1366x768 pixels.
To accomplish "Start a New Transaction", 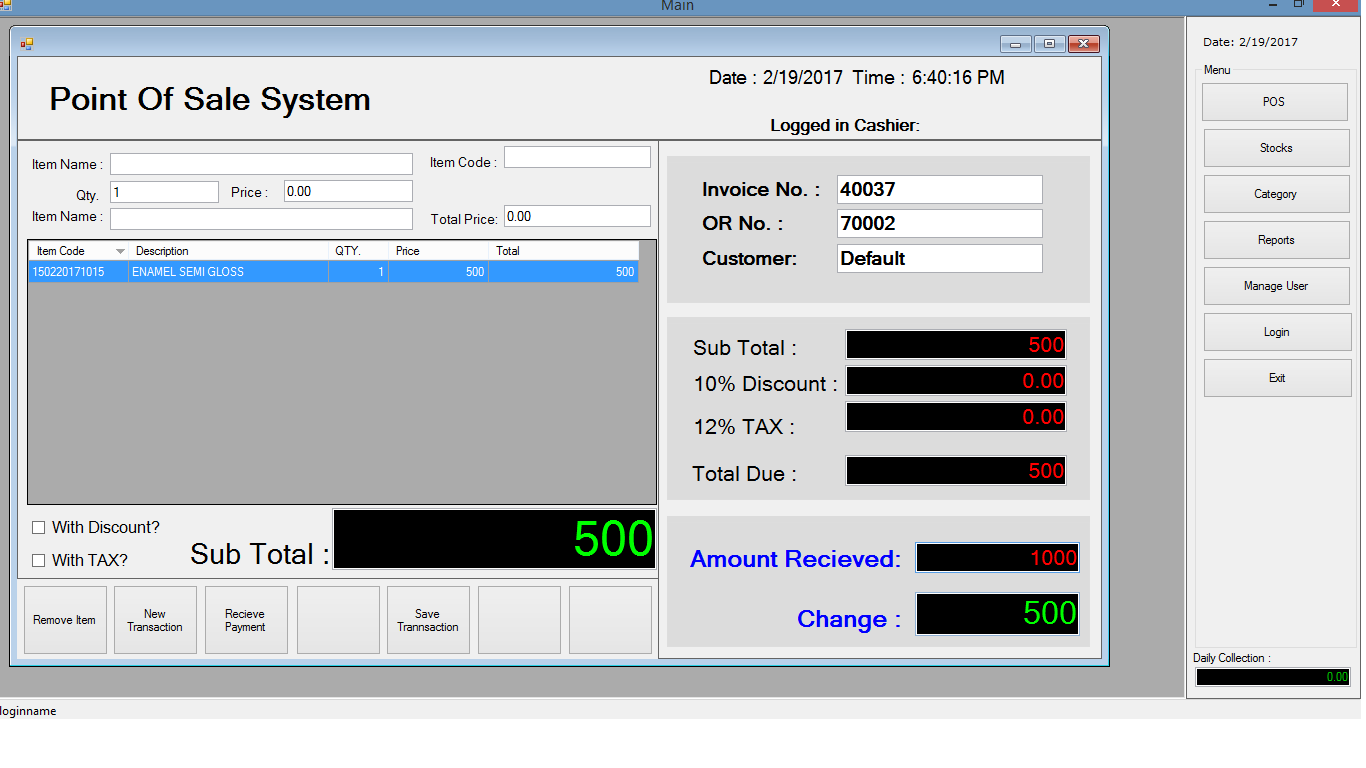I will [x=155, y=620].
